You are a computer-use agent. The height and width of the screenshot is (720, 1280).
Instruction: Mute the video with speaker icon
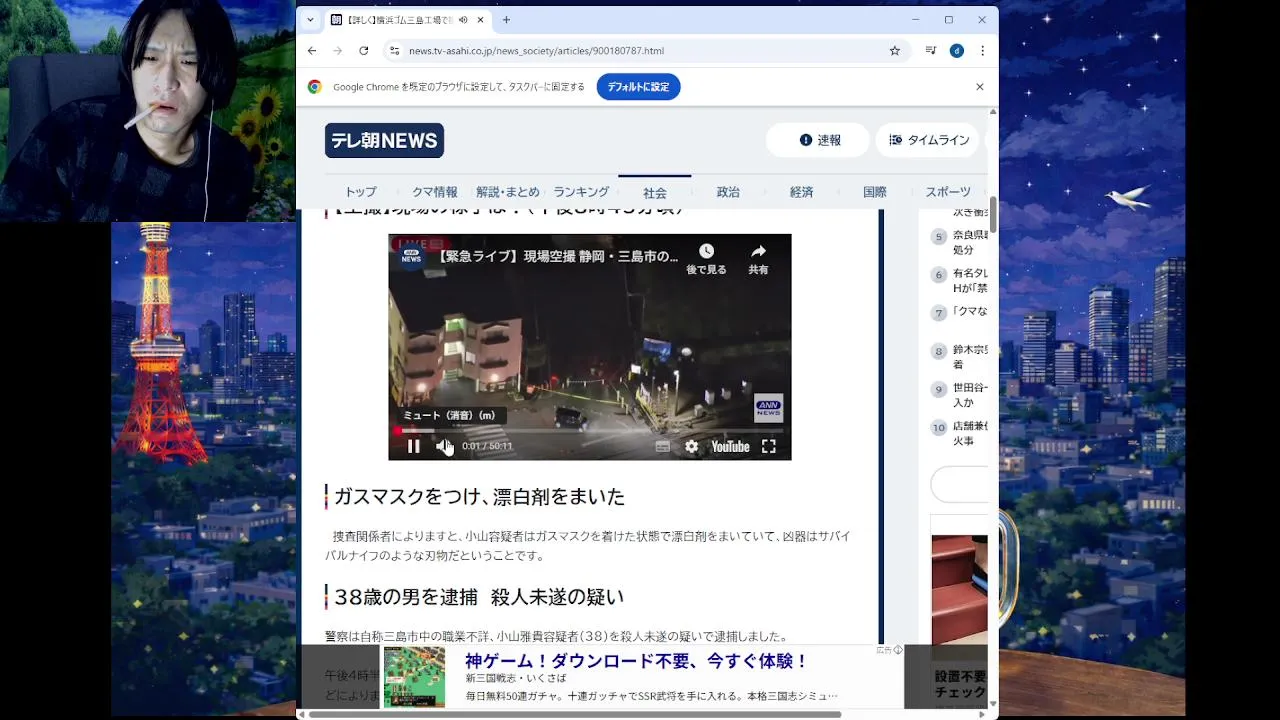click(443, 447)
